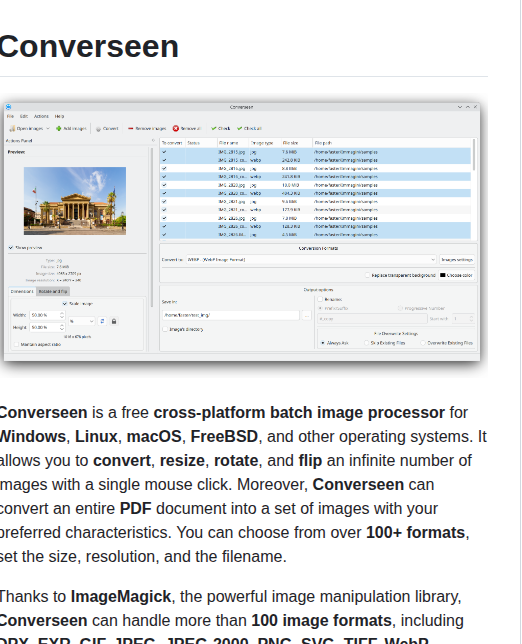Image resolution: width=522 pixels, height=644 pixels.
Task: Click the bold word "FreeBSD"
Action: click(x=224, y=437)
